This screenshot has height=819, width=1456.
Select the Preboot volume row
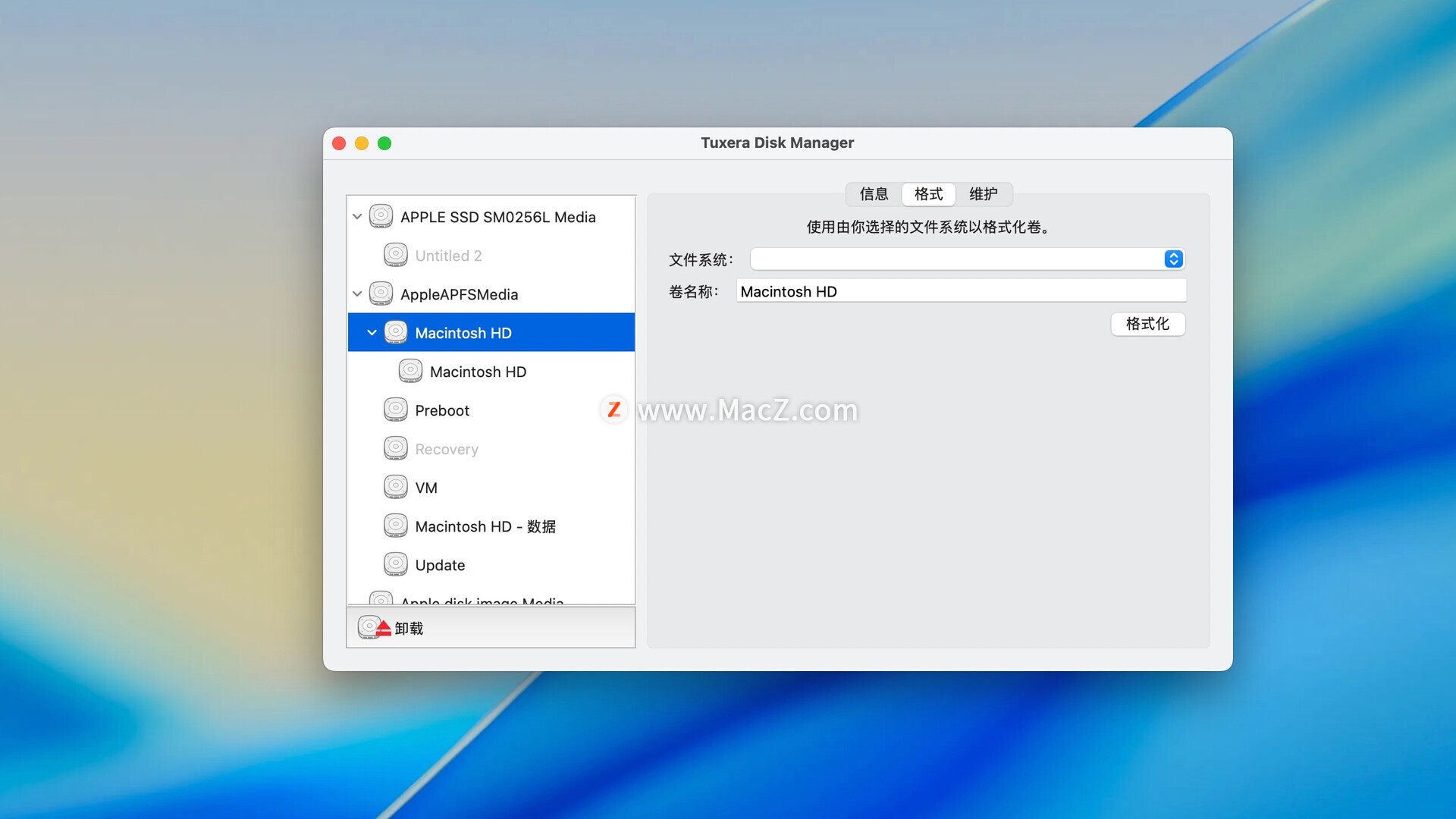[491, 410]
